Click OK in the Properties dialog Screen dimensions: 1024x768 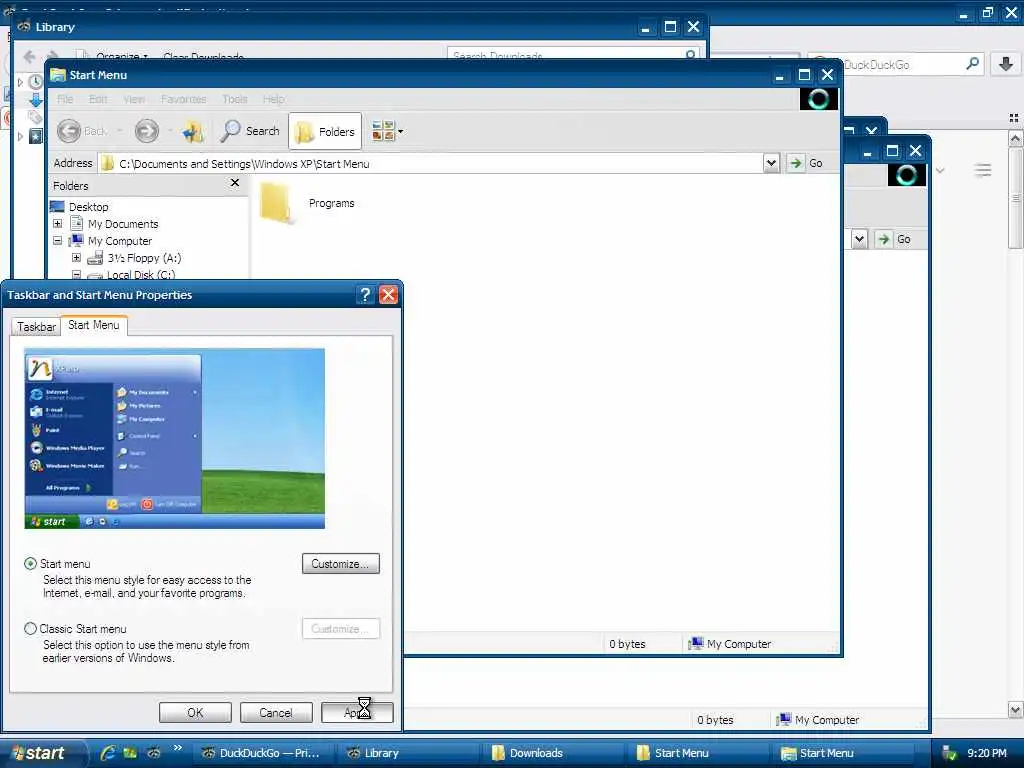point(195,712)
